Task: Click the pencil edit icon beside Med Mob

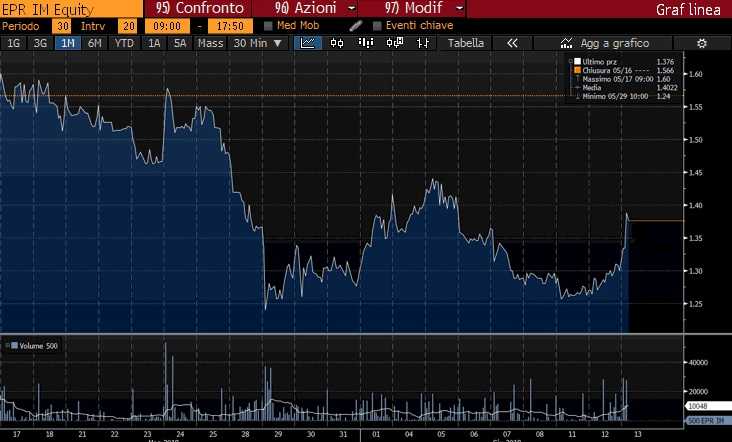Action: pos(355,26)
